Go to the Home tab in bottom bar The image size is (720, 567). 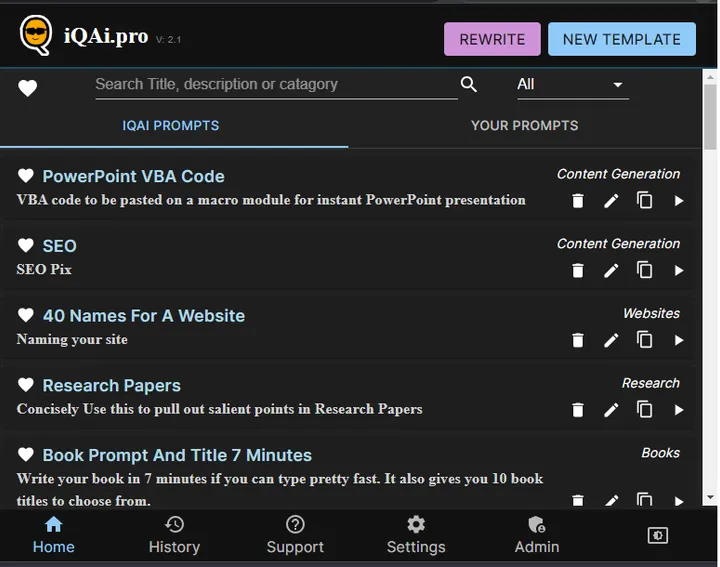(54, 535)
